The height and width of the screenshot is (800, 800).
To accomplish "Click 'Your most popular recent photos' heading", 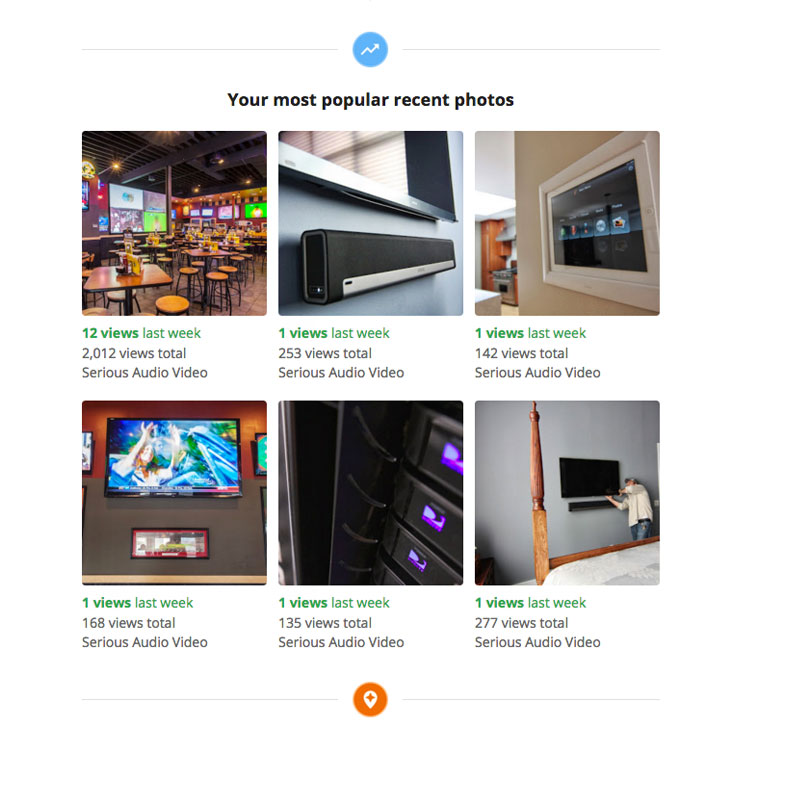I will click(370, 99).
